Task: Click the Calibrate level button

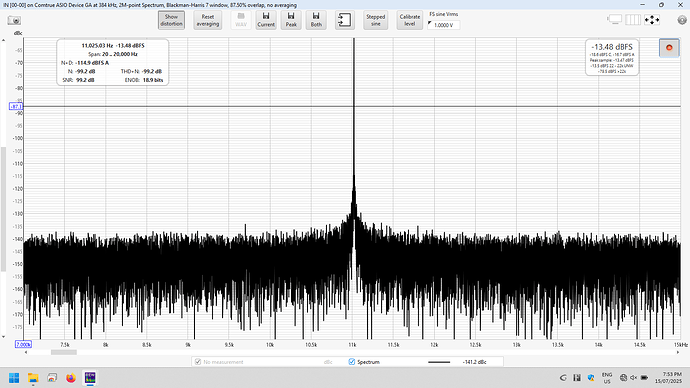Action: tap(410, 20)
